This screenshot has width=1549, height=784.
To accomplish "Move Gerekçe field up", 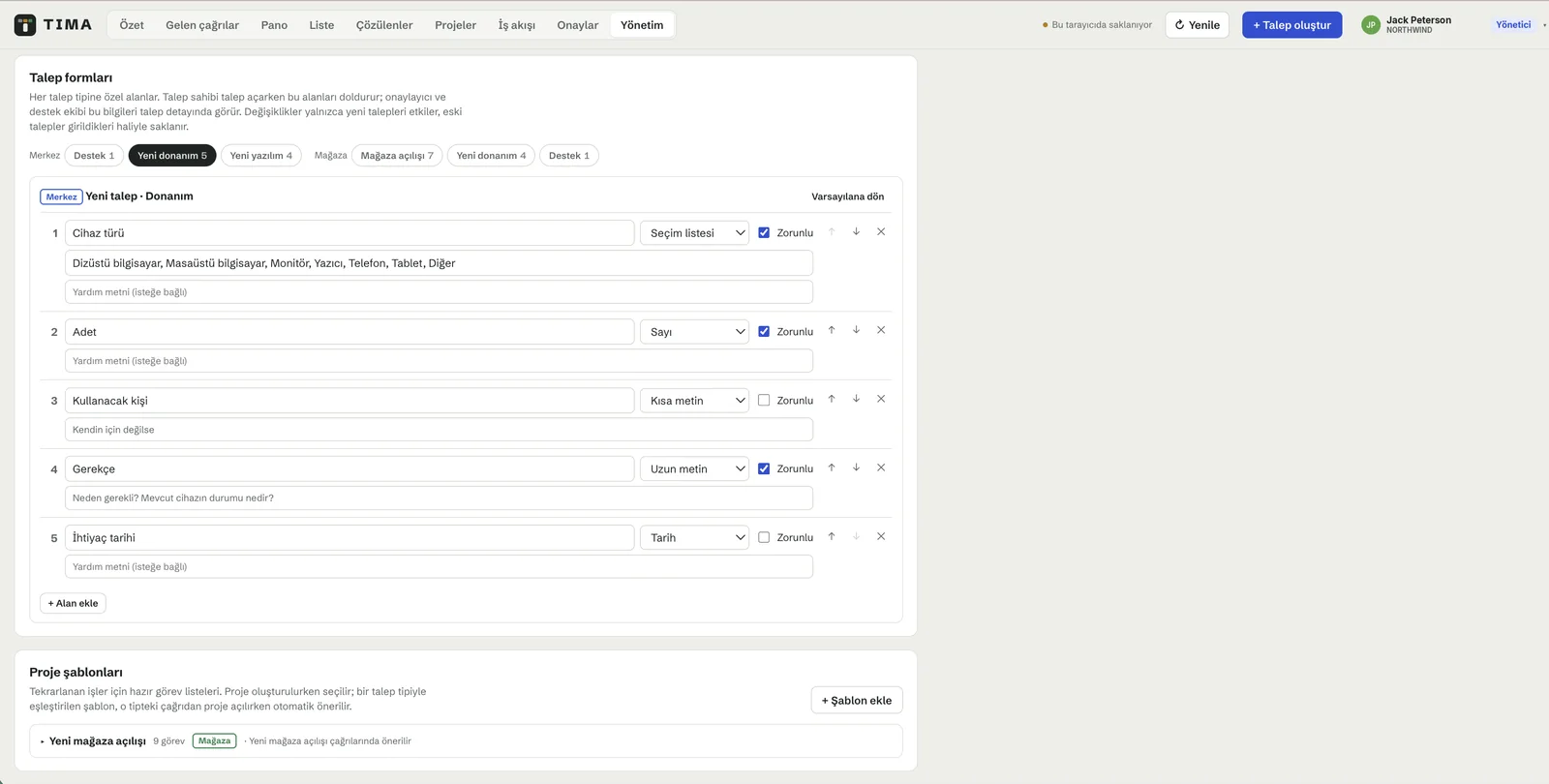I will [x=832, y=467].
